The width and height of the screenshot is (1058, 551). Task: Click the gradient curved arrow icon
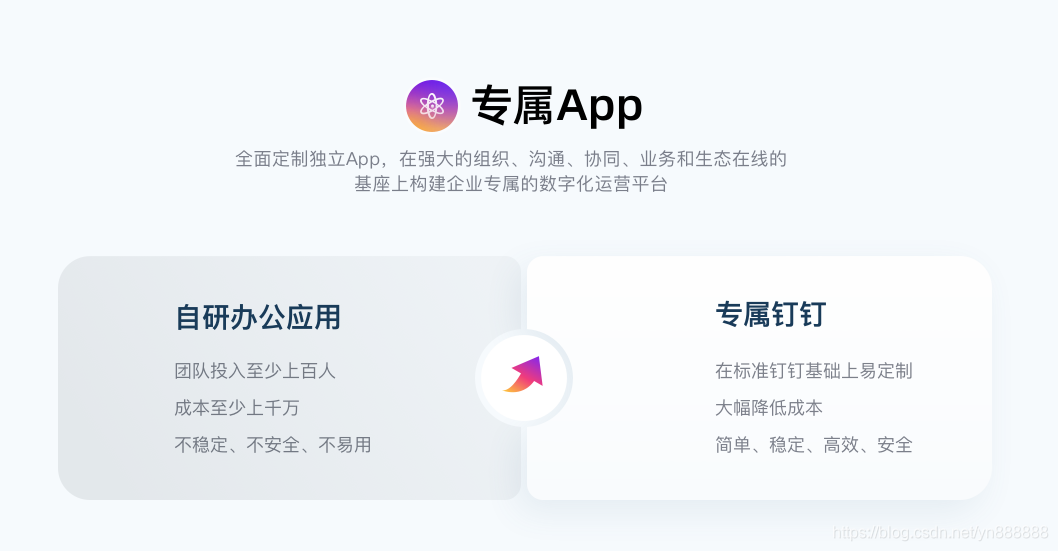pos(523,374)
